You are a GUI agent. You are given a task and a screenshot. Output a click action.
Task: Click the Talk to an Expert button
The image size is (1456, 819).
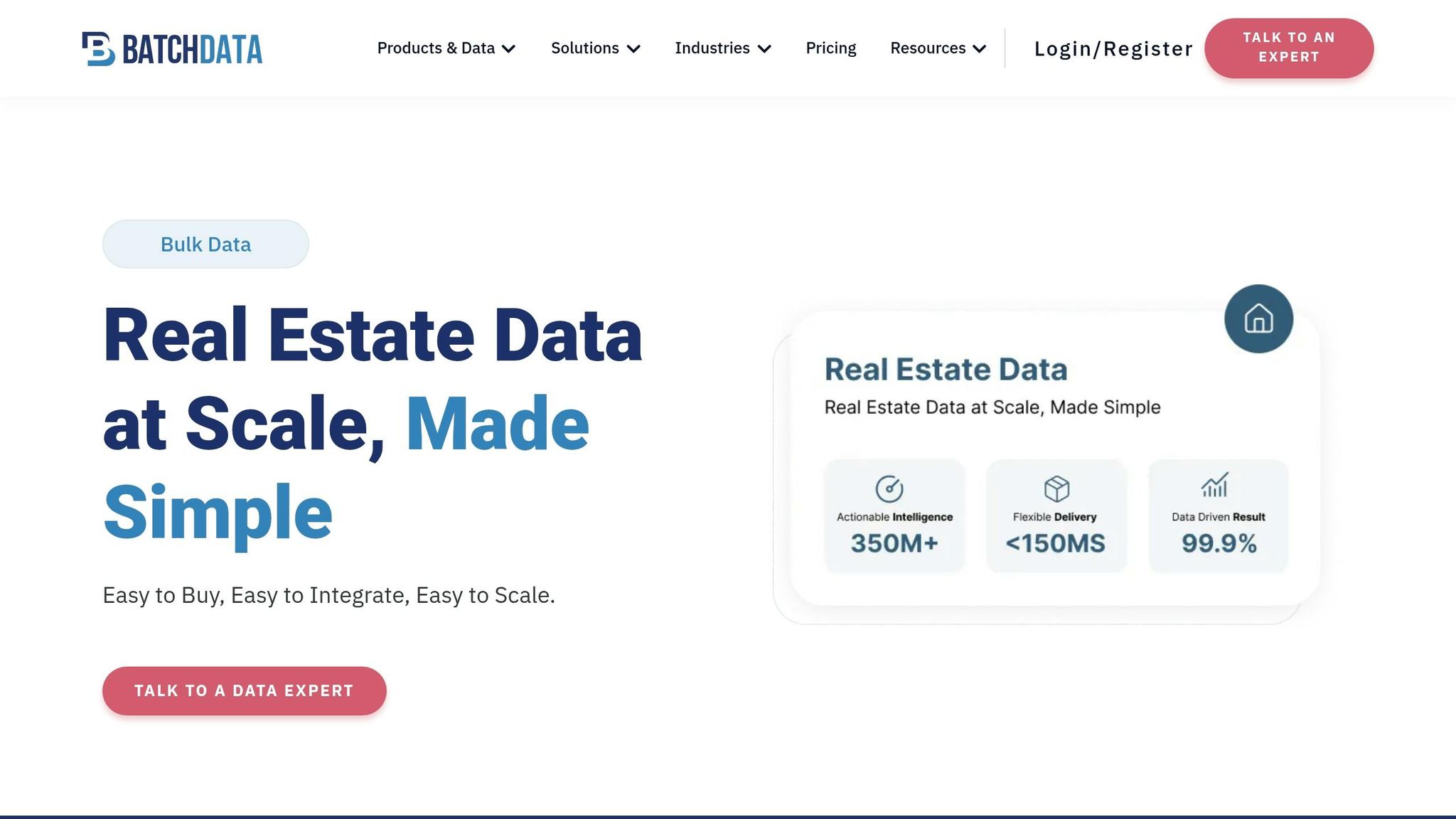click(1289, 48)
